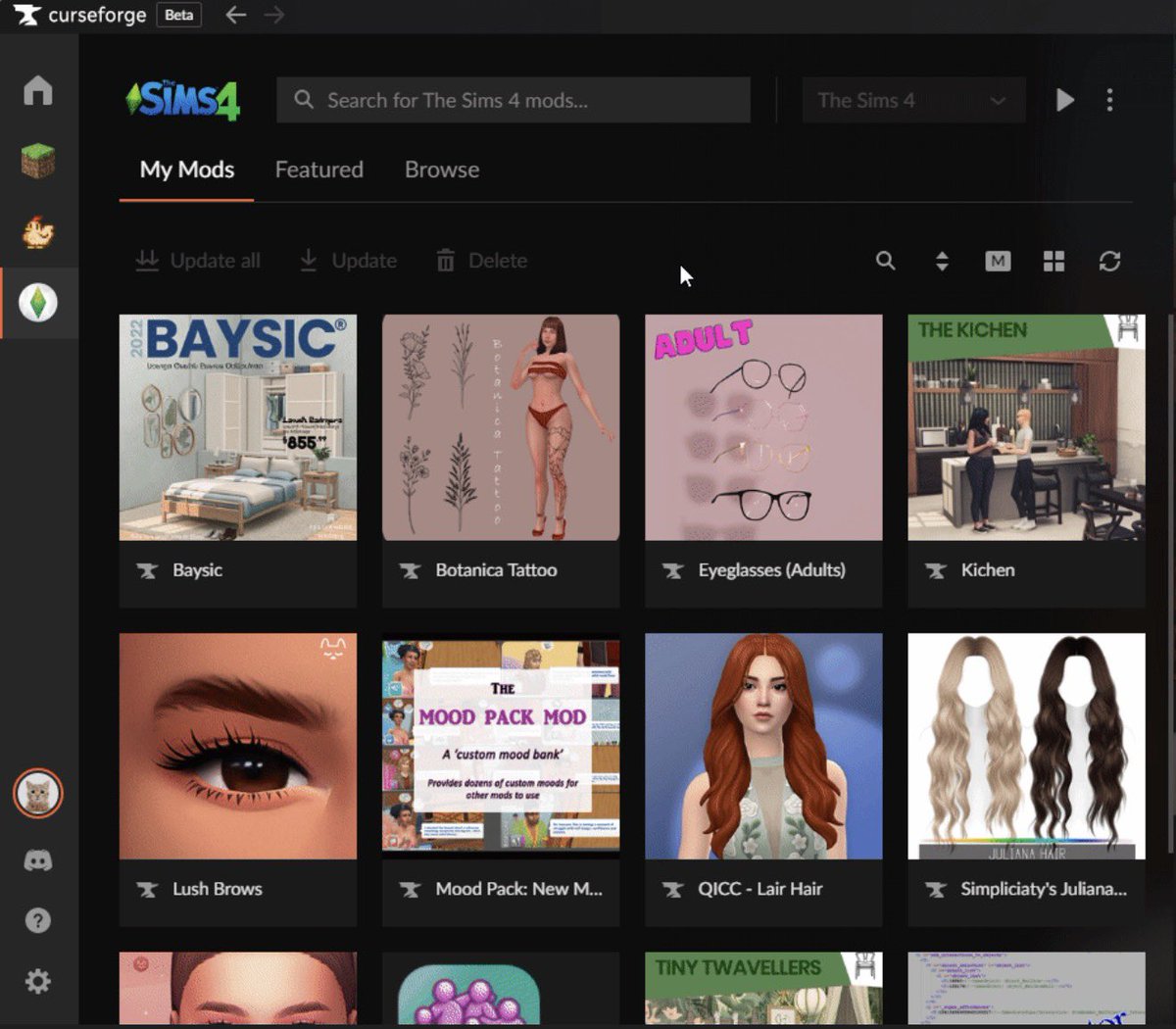
Task: Select The Sims 4 plumbob sidebar icon
Action: [38, 303]
